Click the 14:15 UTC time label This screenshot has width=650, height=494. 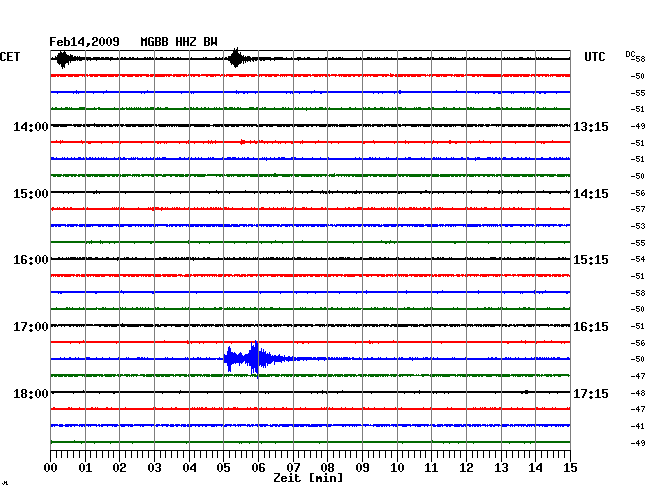pyautogui.click(x=591, y=194)
